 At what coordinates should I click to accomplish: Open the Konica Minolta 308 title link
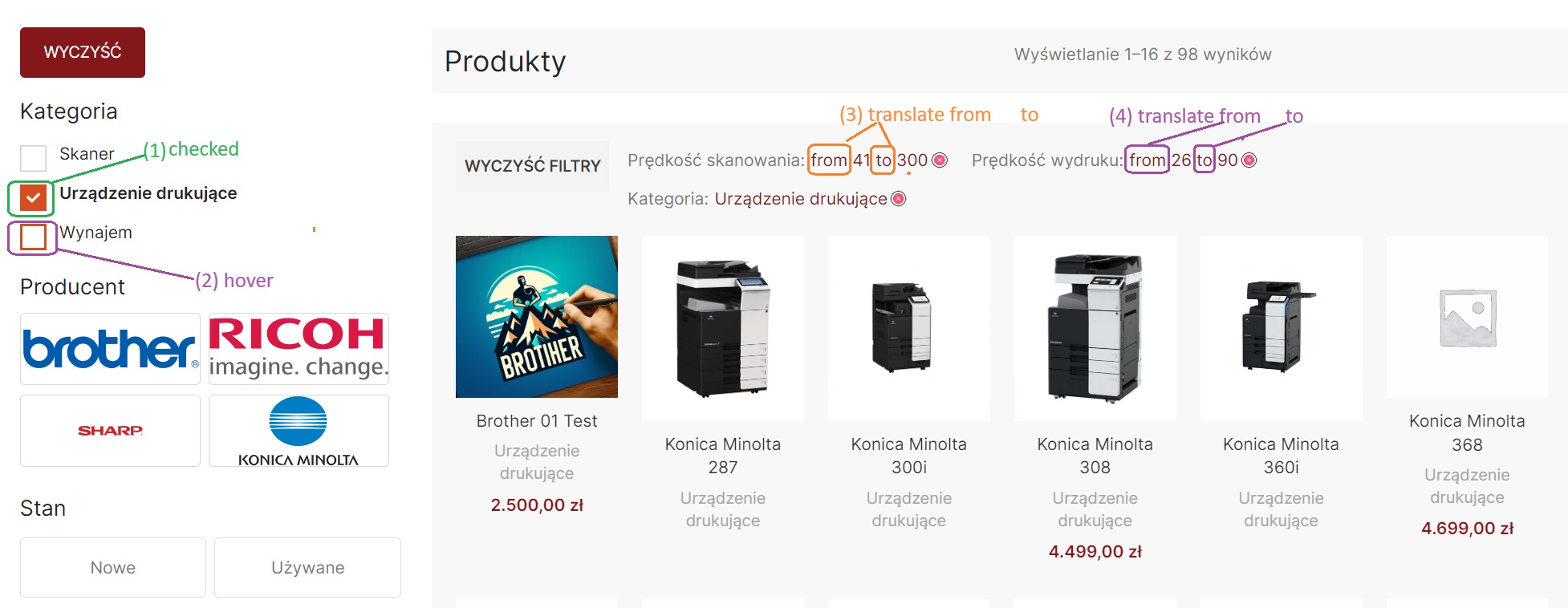click(x=1095, y=456)
